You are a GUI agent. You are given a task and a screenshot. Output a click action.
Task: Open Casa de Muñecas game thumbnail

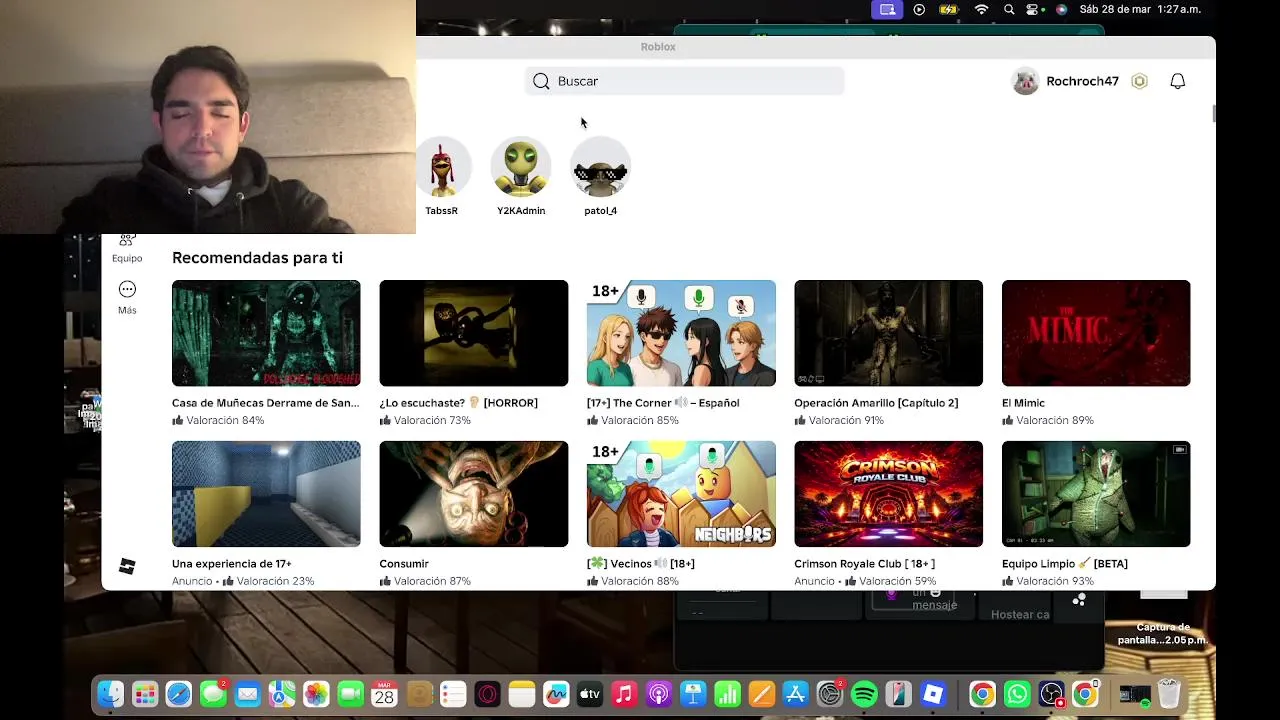(x=266, y=333)
